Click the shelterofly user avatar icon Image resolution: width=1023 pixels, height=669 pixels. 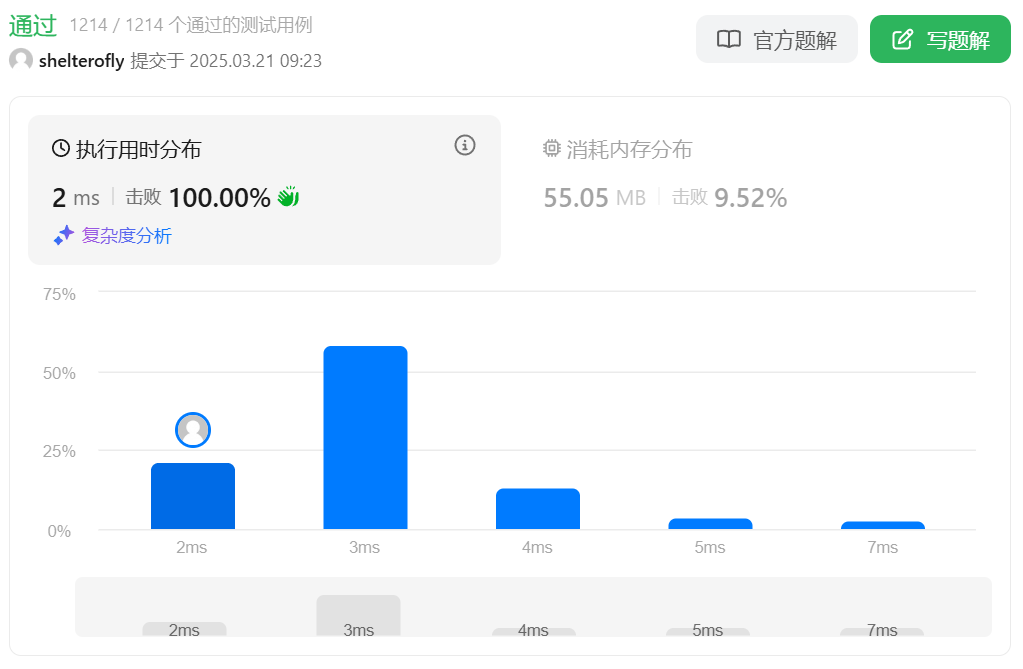(21, 60)
